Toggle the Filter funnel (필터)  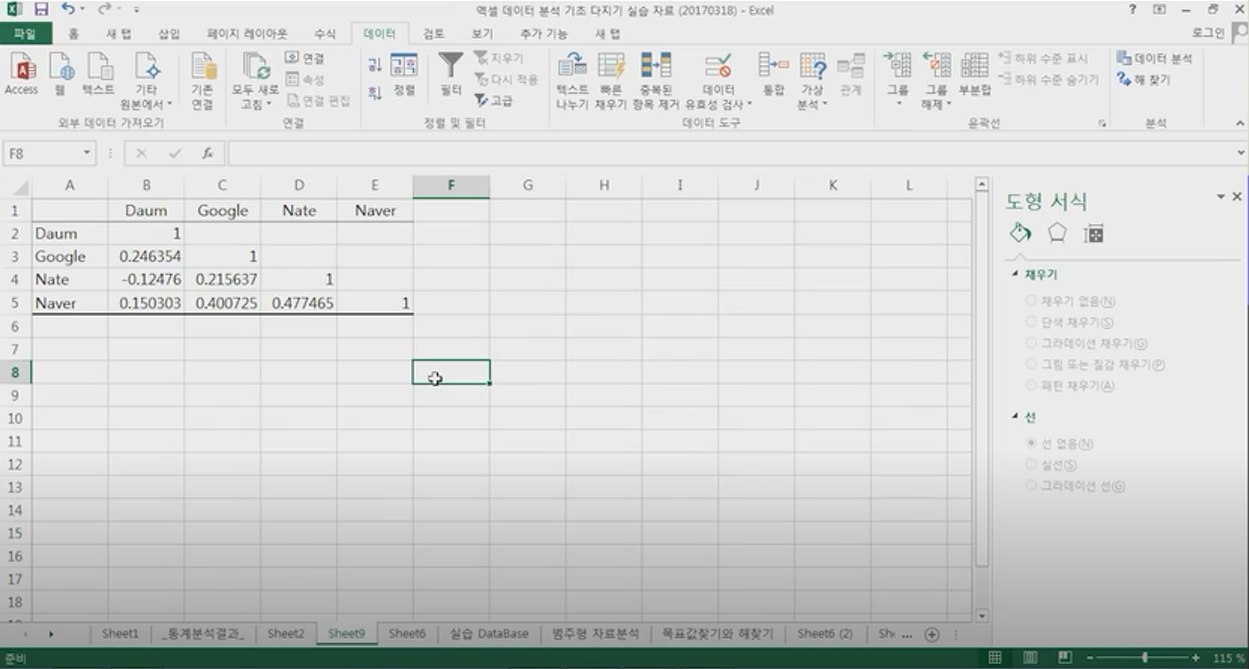coord(451,76)
